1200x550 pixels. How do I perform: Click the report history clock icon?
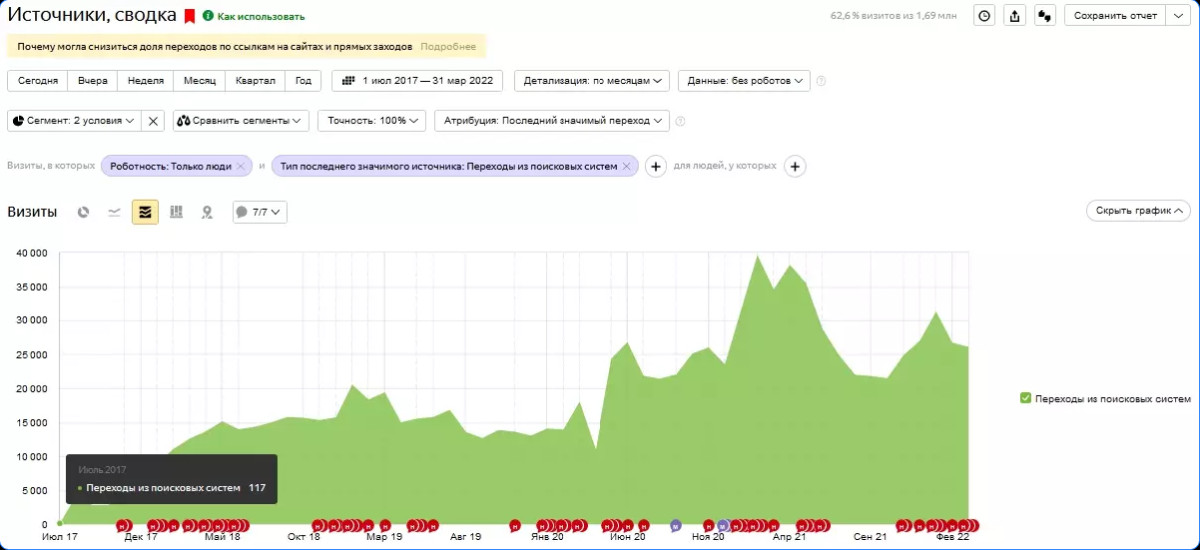coord(985,16)
